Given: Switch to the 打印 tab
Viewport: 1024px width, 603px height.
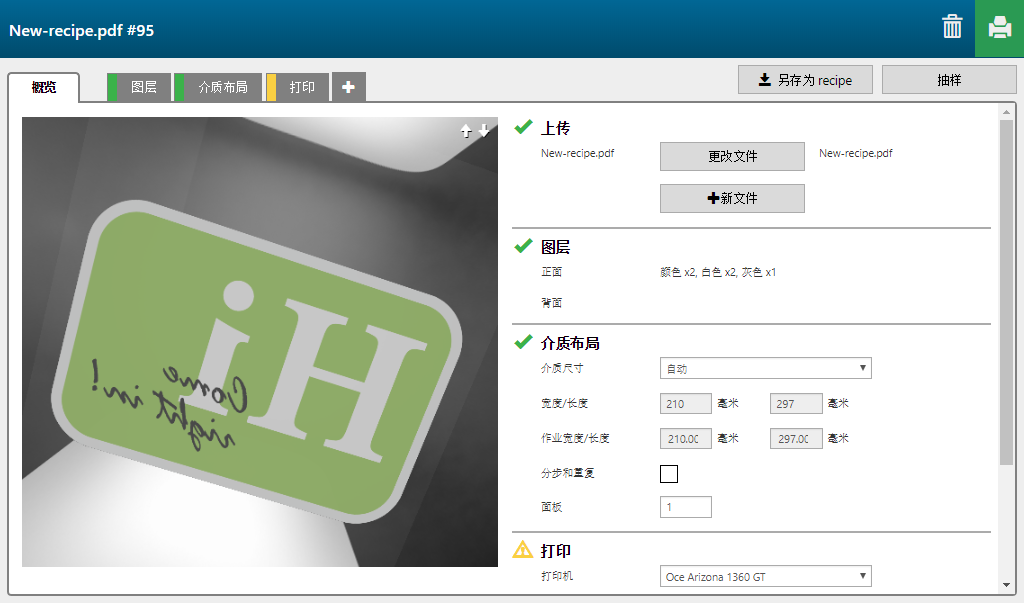Looking at the screenshot, I should coord(297,87).
